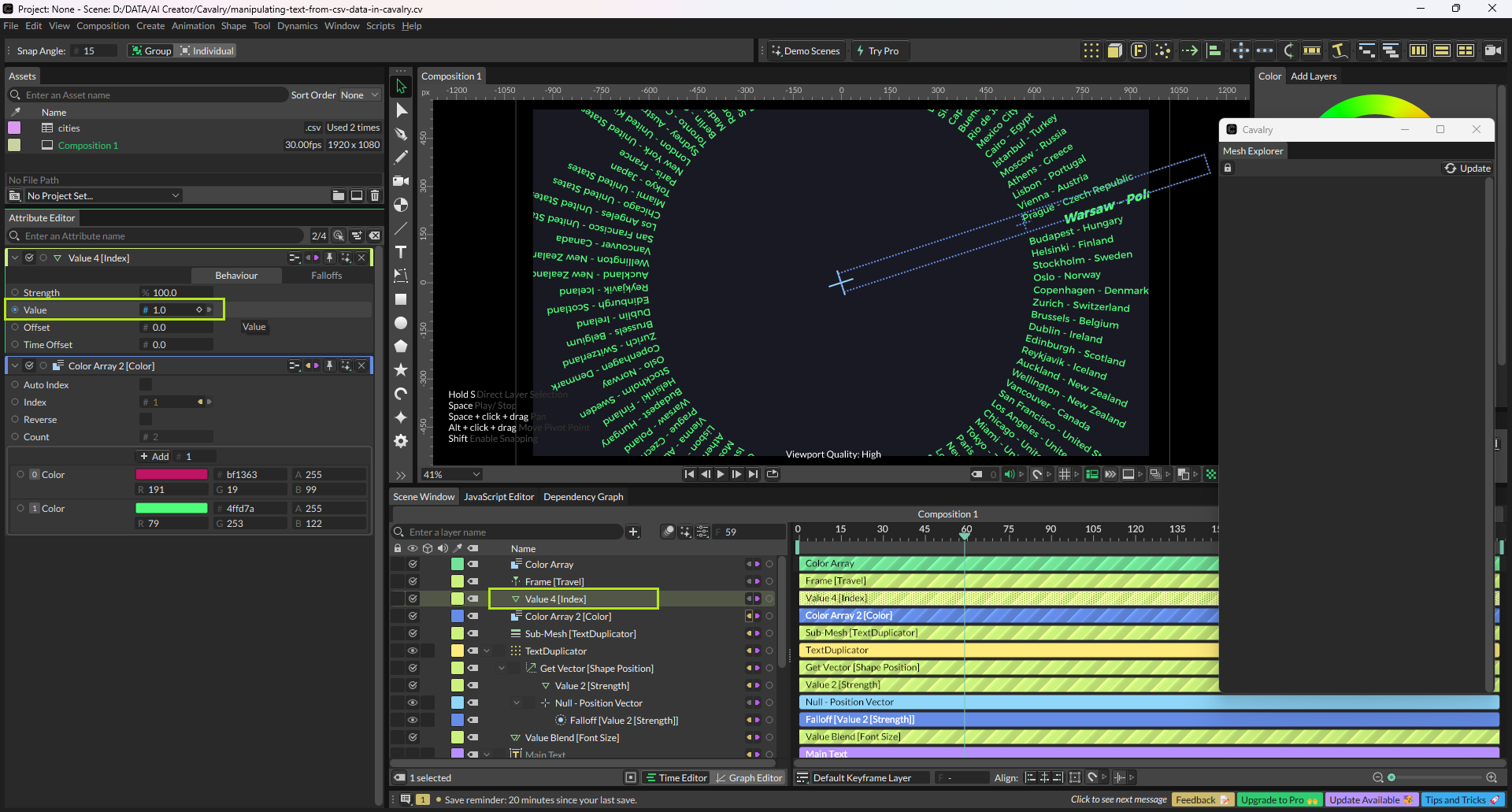Open the Sort Order dropdown
The height and width of the screenshot is (812, 1512).
[x=359, y=95]
